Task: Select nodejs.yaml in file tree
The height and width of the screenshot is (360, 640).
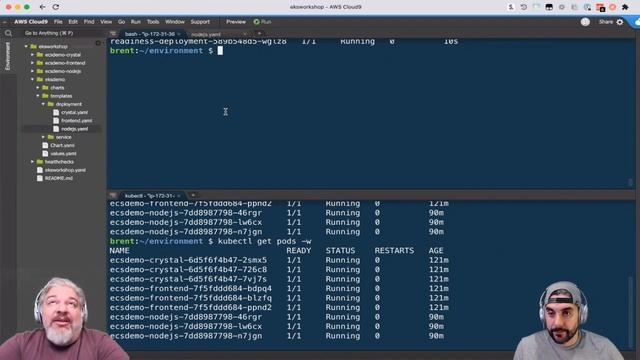Action: click(x=74, y=129)
